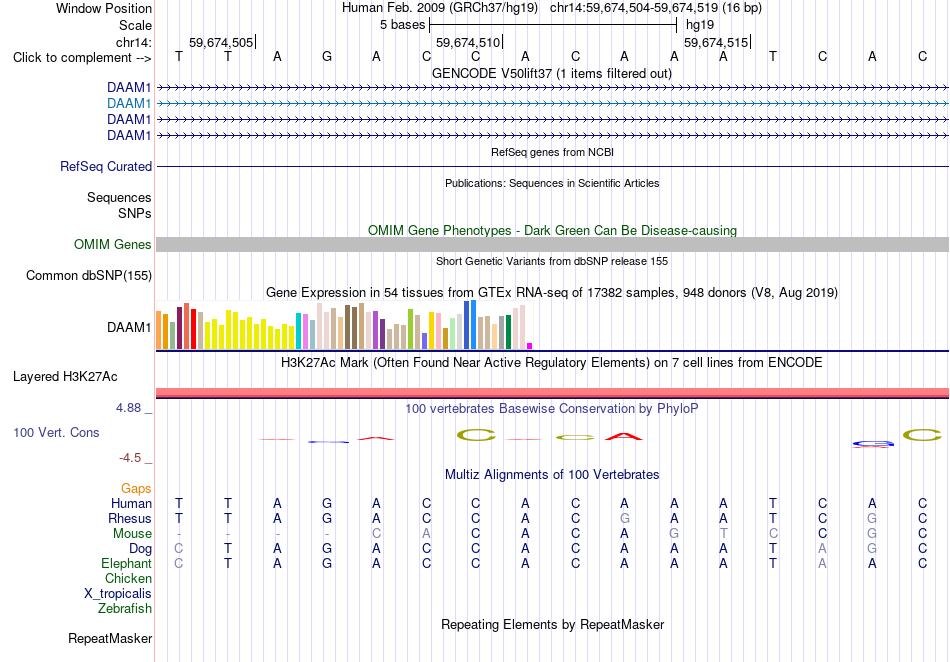Click the 59,674,505 position marker

221,42
